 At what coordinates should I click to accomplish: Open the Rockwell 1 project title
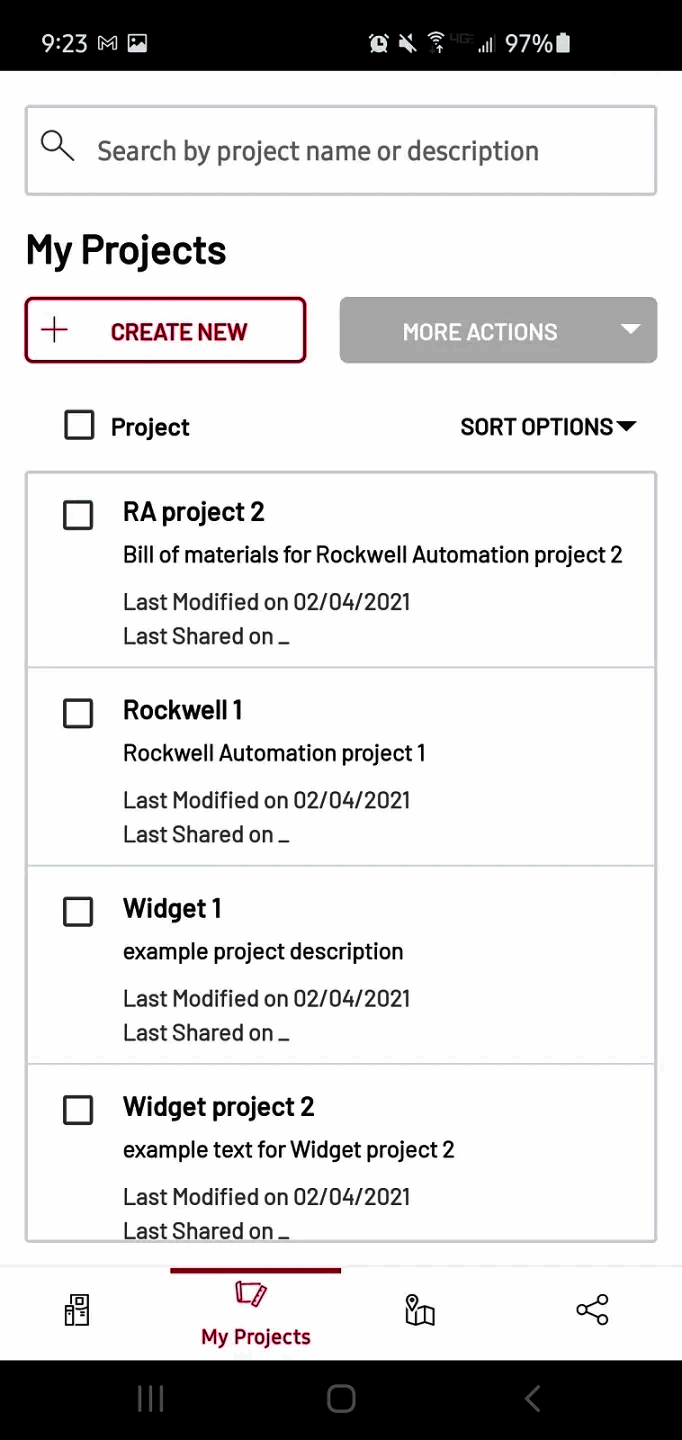click(183, 710)
